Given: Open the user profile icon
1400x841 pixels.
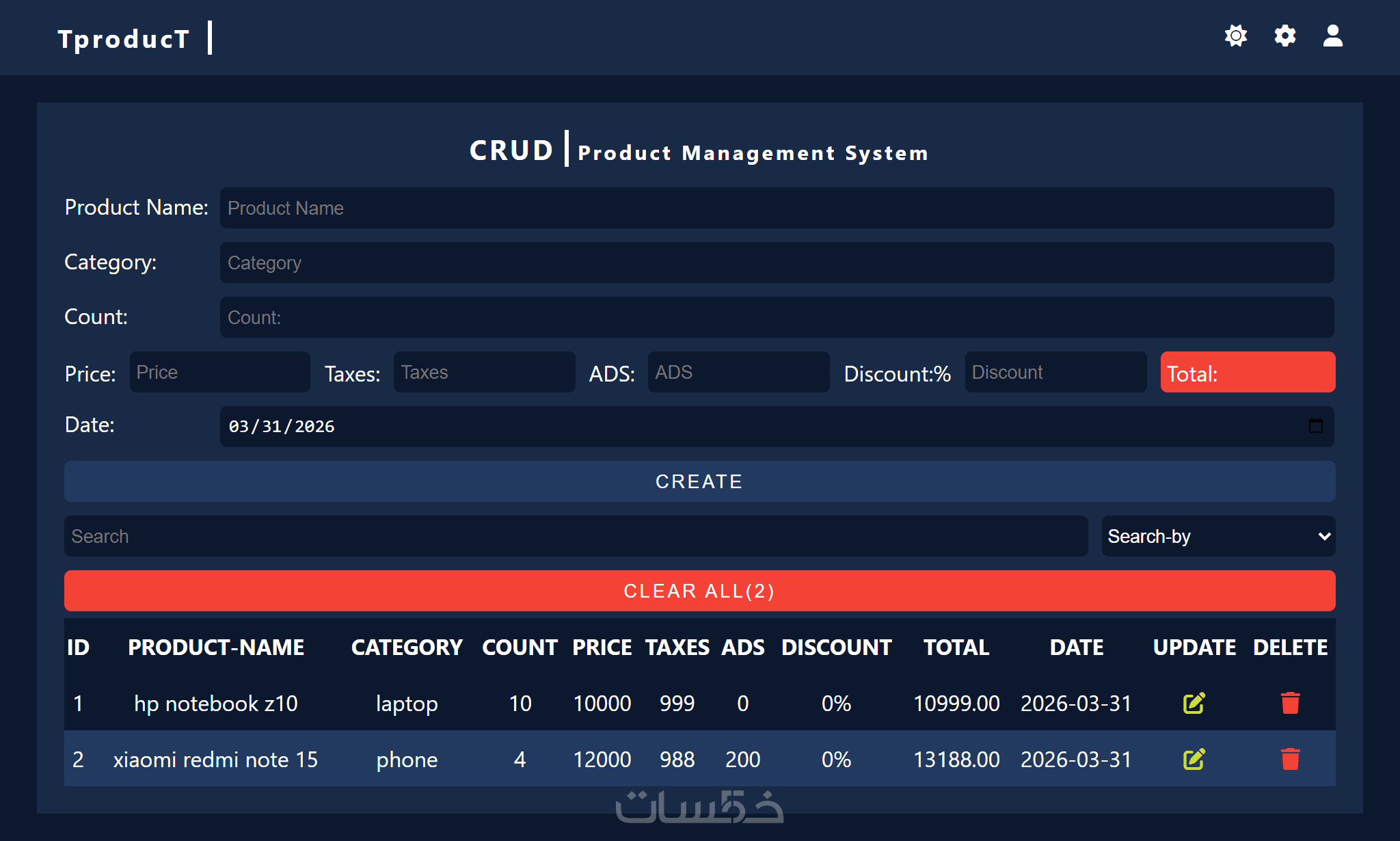Looking at the screenshot, I should tap(1332, 36).
